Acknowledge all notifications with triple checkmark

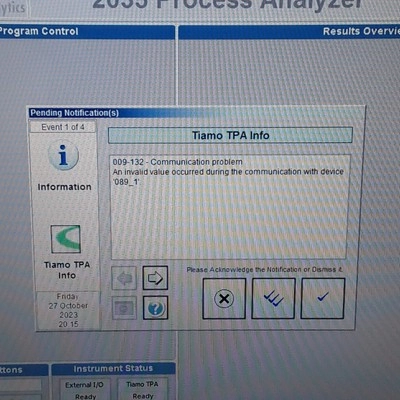point(273,299)
